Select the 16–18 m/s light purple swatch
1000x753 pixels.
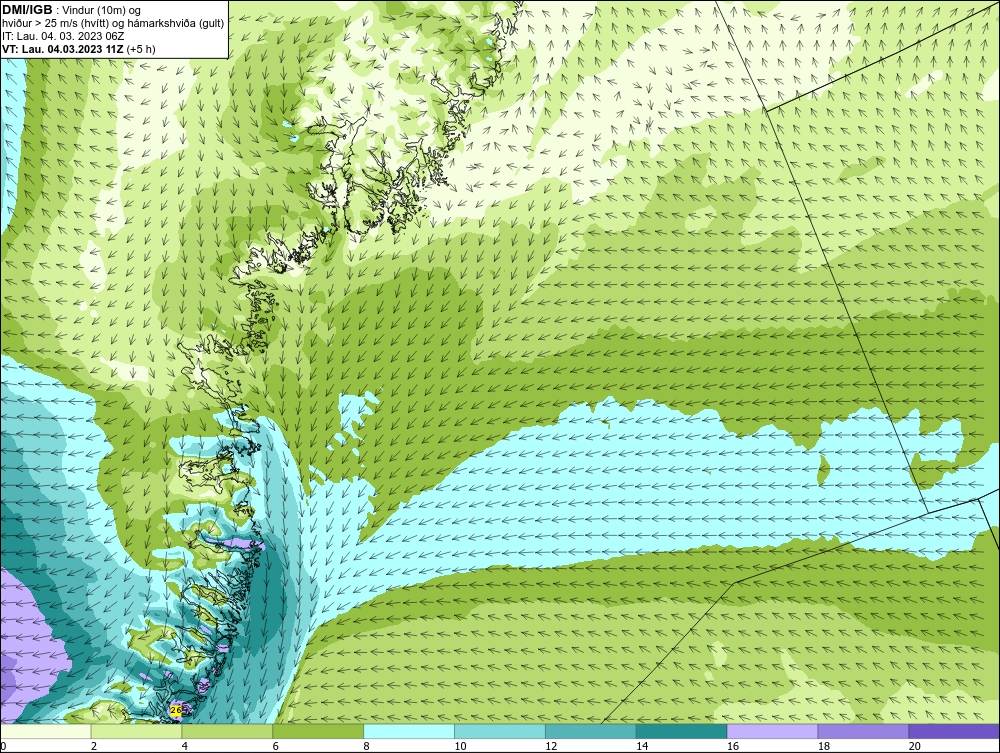[772, 731]
